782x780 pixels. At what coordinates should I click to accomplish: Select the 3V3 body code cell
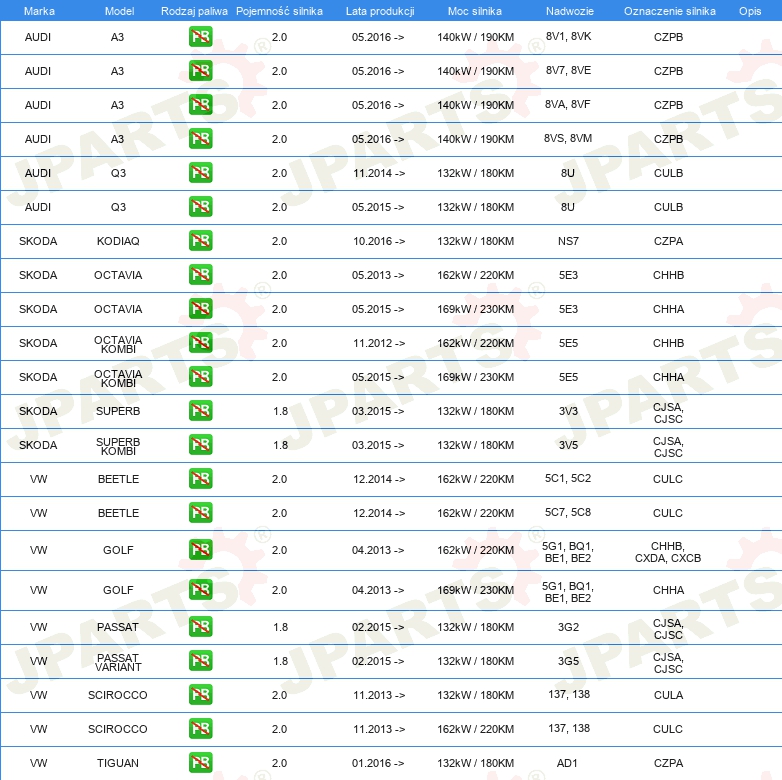pos(568,411)
